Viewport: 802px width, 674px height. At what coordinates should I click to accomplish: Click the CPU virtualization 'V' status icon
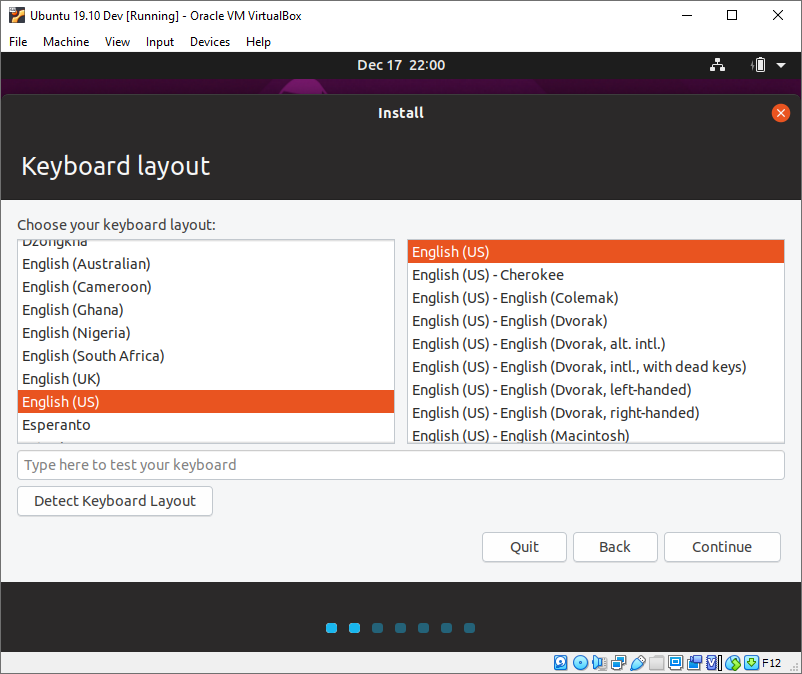713,663
